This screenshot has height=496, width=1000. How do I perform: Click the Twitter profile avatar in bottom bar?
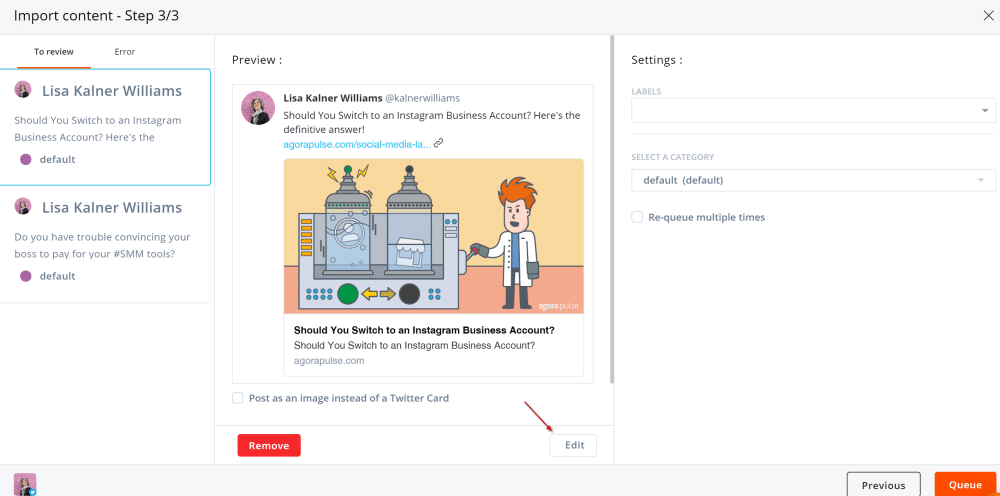[25, 484]
